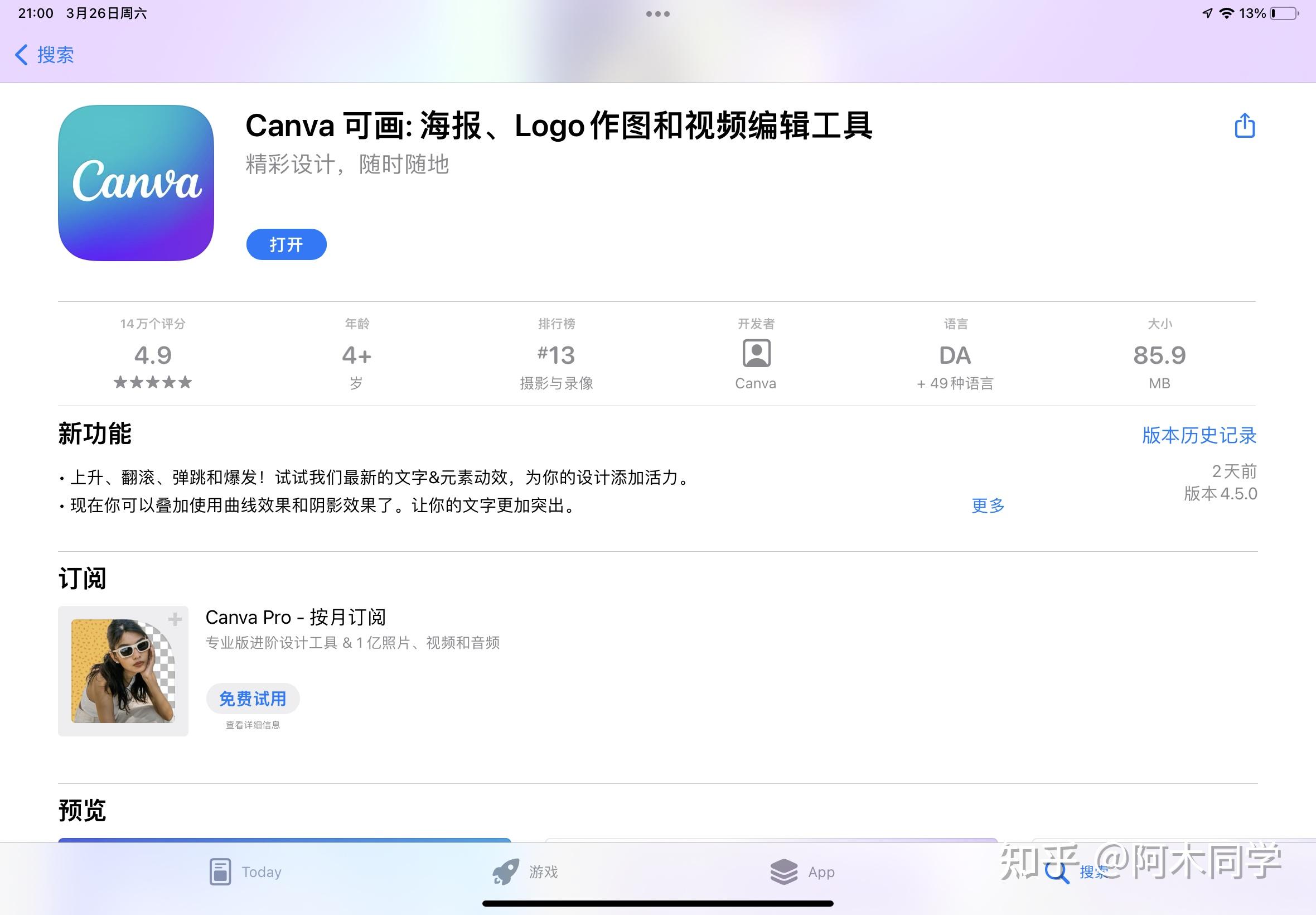Tap the 3月26日周六 date in status bar
The width and height of the screenshot is (1316, 915).
tap(107, 13)
